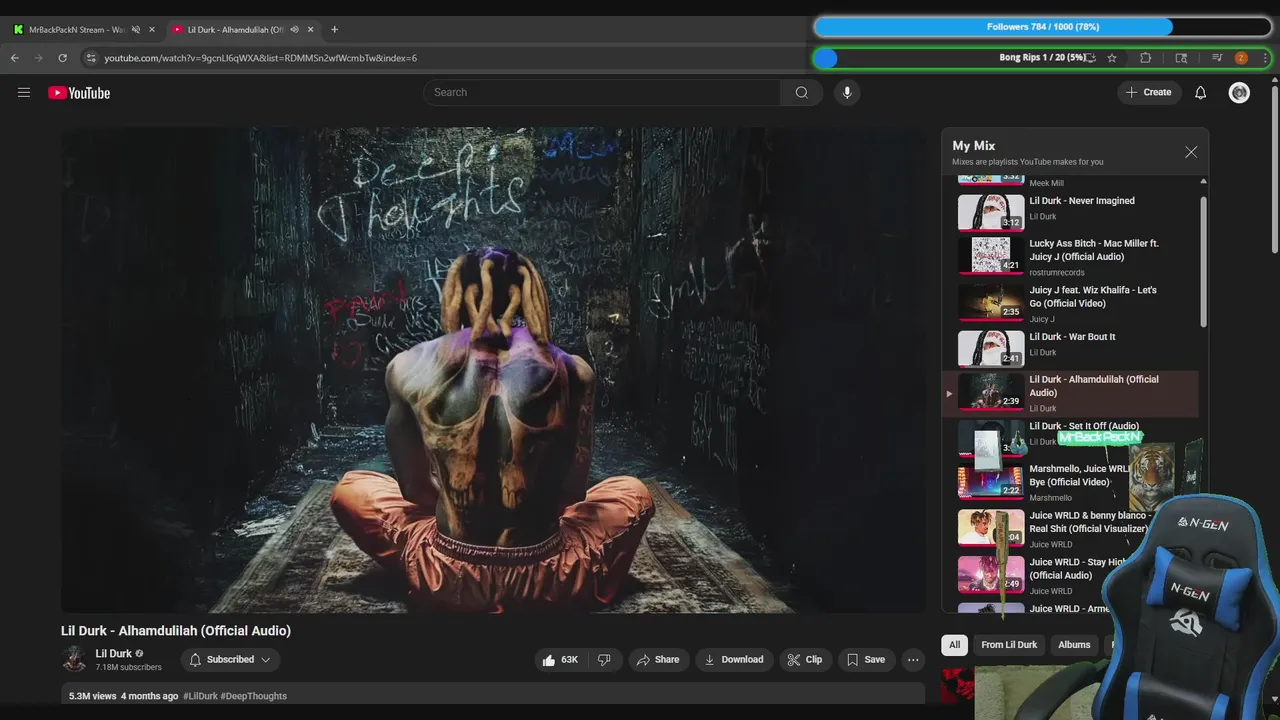Click the Lil Durk channel avatar

(74, 659)
